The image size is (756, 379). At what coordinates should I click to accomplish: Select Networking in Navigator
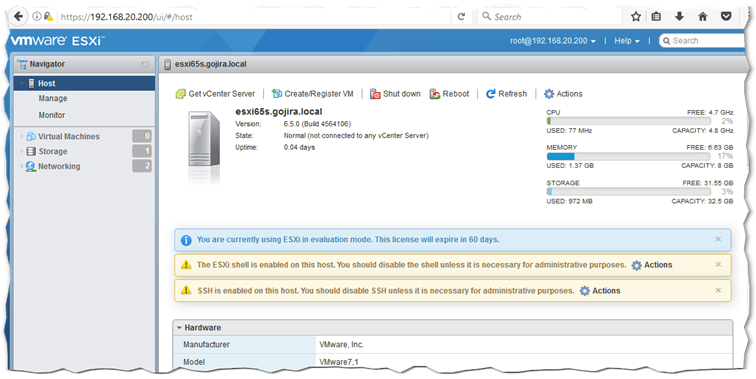coord(59,166)
